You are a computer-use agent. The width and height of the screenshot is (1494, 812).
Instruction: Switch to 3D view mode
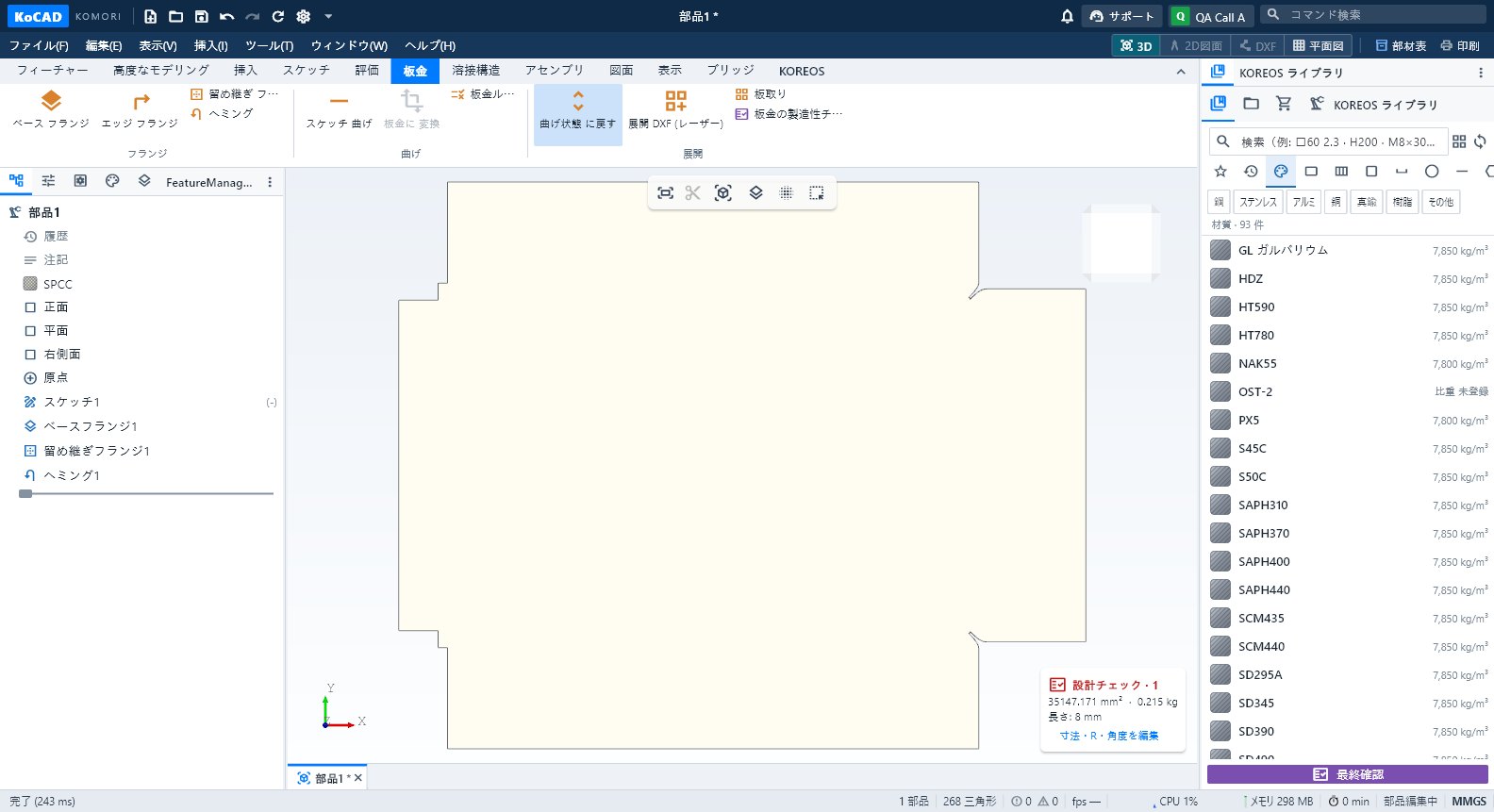point(1136,45)
